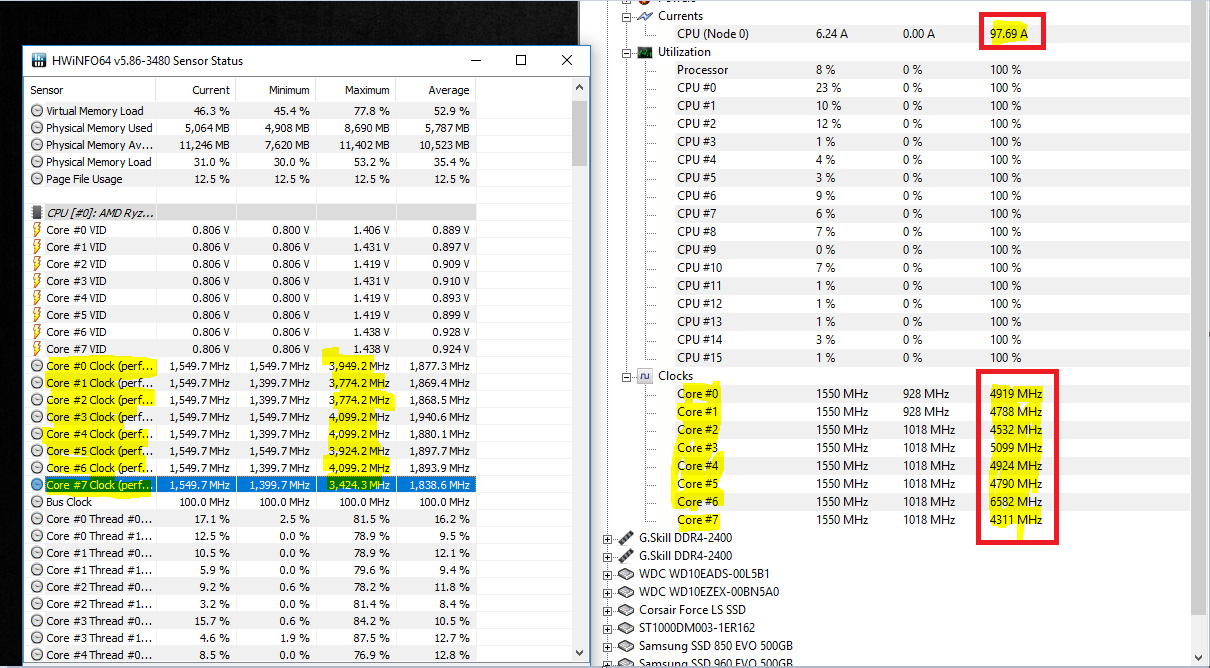The height and width of the screenshot is (668, 1210).
Task: Click the Maximum column header in HWiNFO64
Action: coord(356,90)
